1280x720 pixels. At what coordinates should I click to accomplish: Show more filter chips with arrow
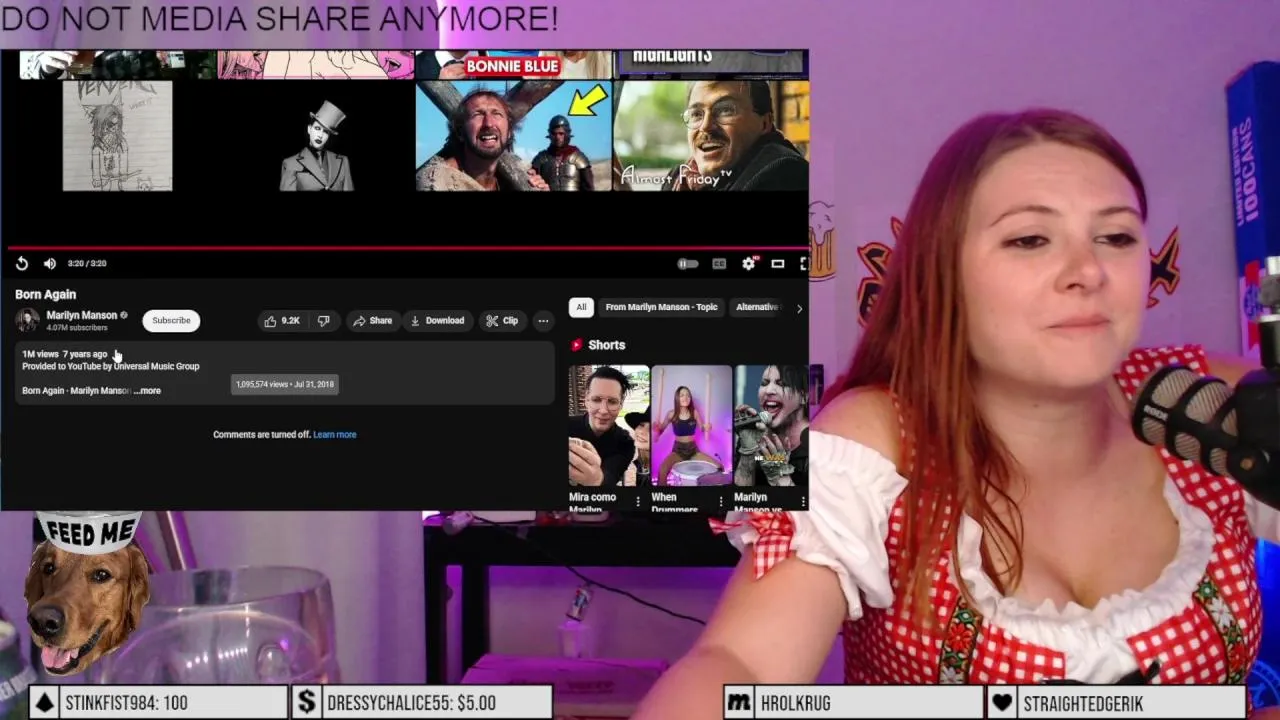point(799,308)
